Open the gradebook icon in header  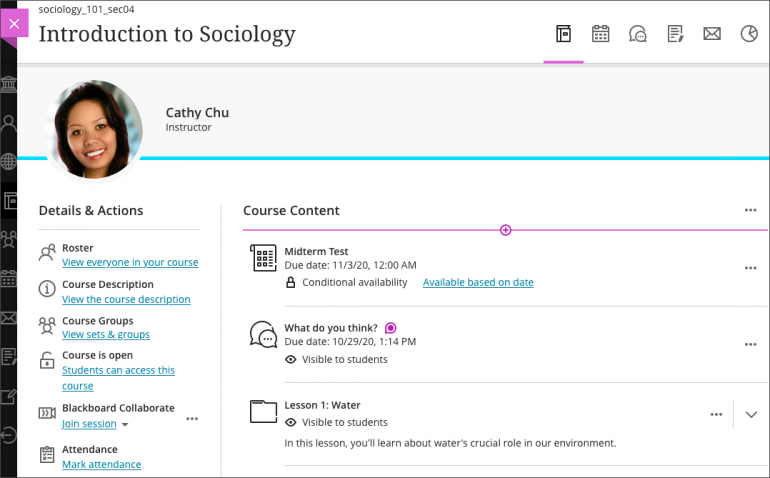click(675, 34)
